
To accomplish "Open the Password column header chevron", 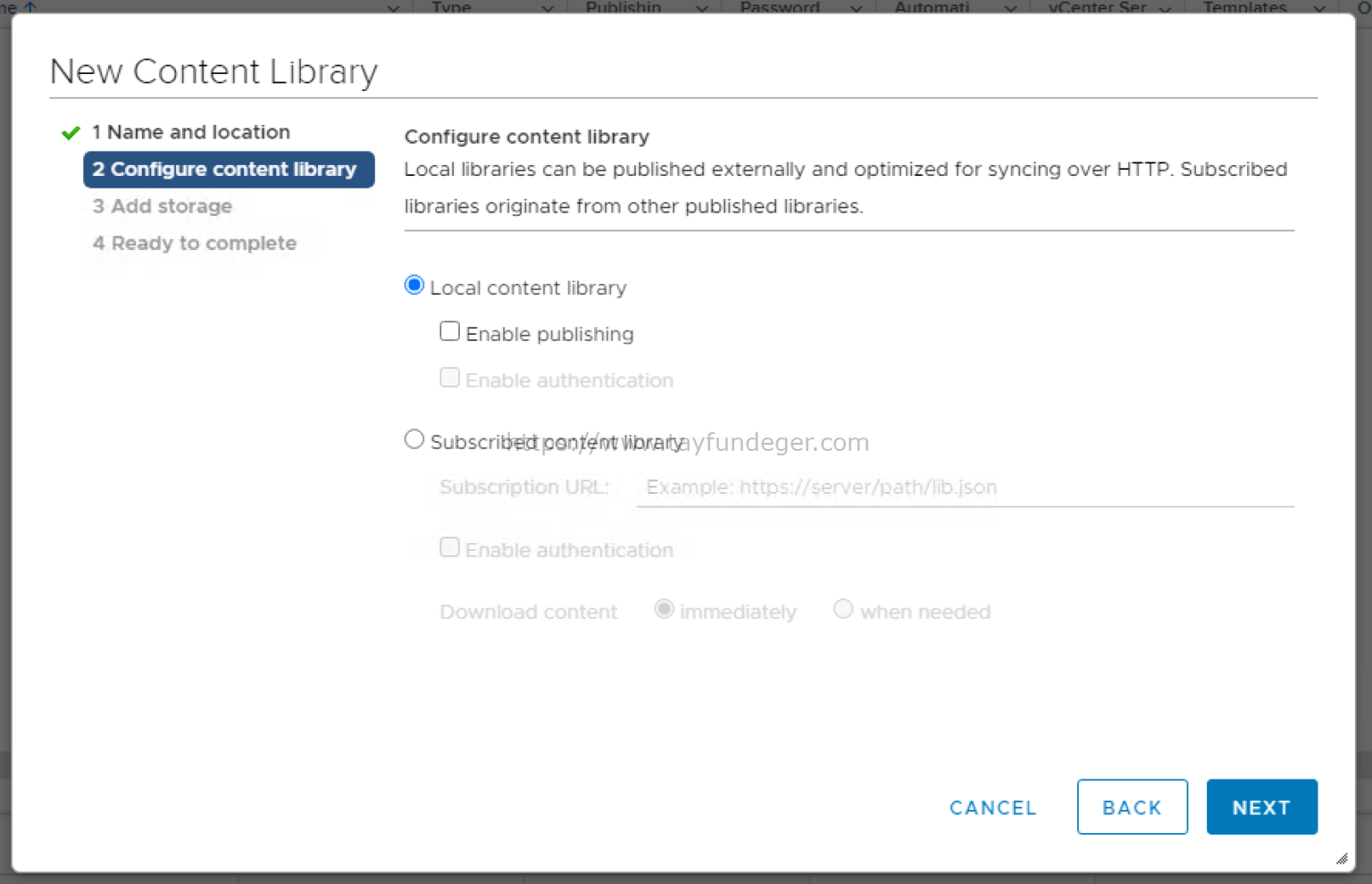I will 856,8.
